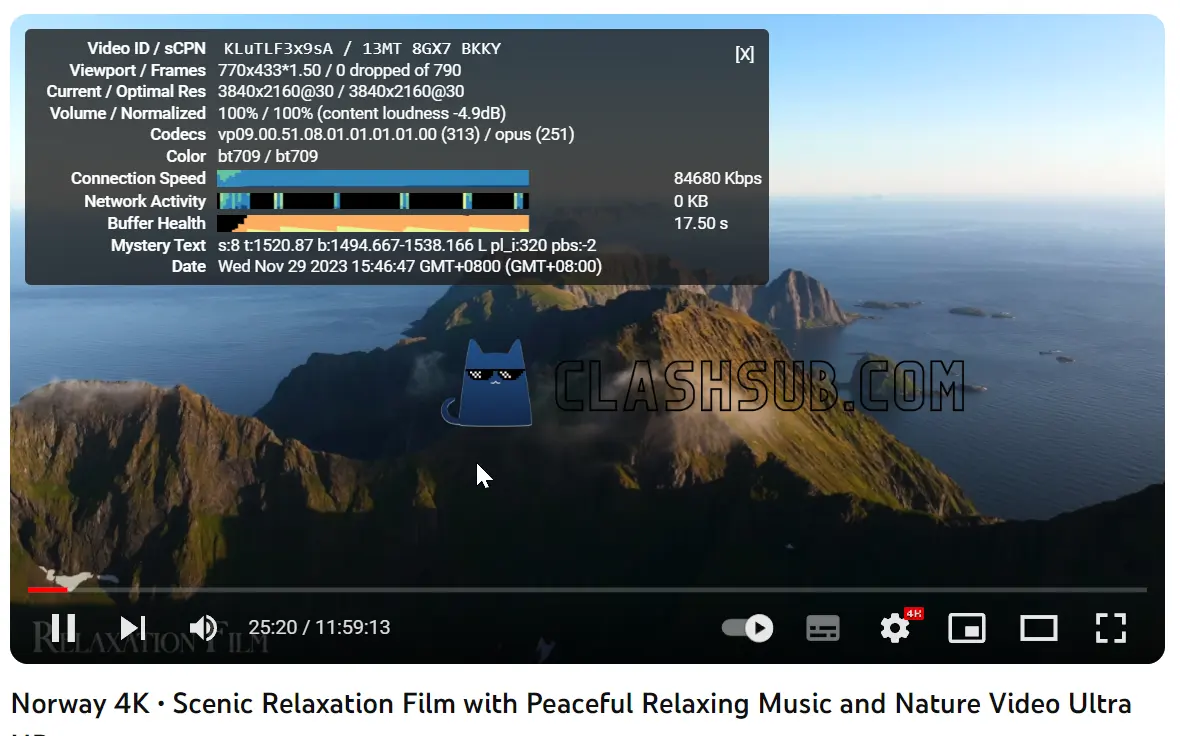This screenshot has width=1180, height=736.
Task: Pause the video playback
Action: tap(63, 628)
